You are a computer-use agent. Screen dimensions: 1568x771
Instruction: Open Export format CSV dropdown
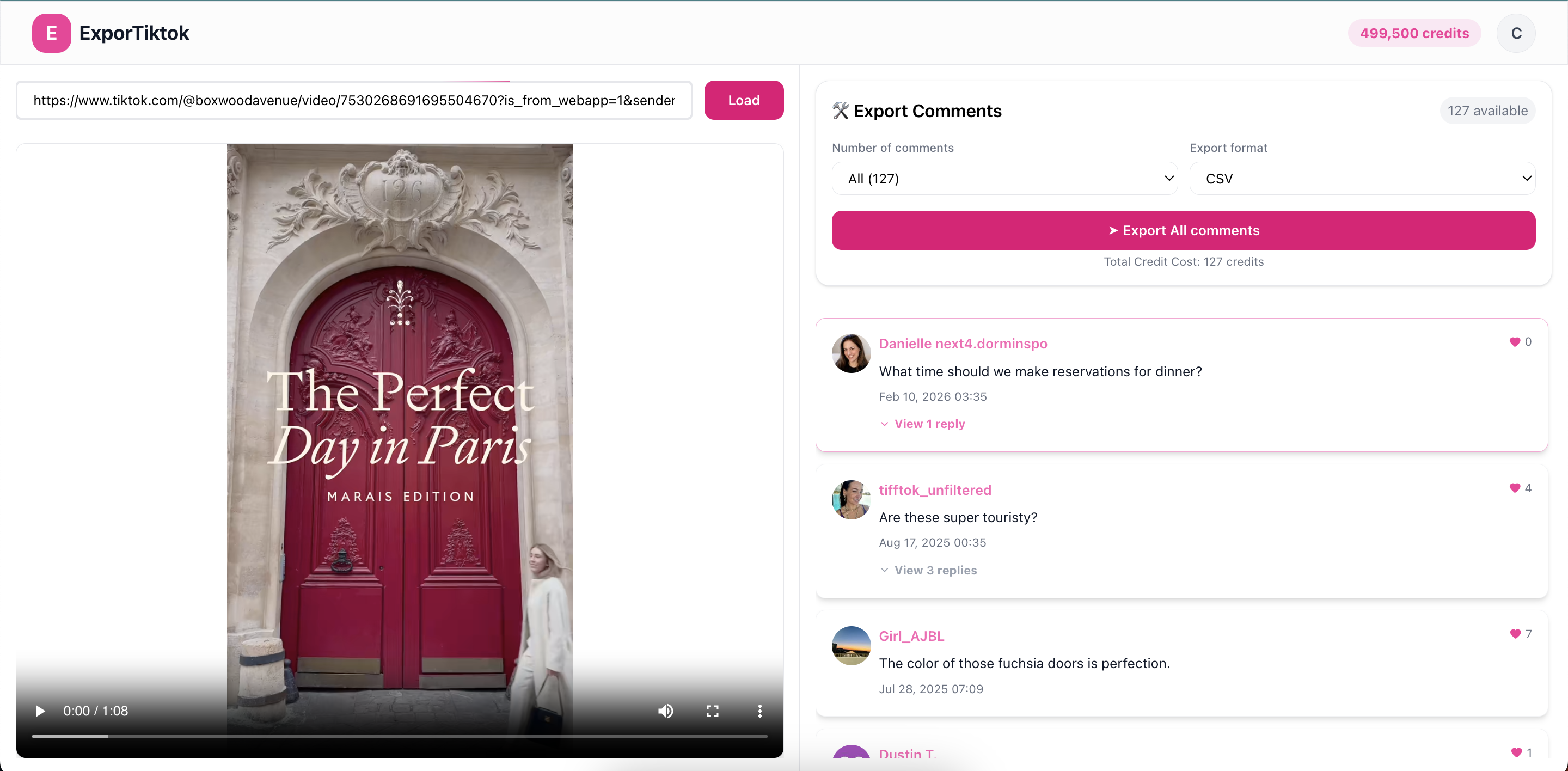[1362, 178]
